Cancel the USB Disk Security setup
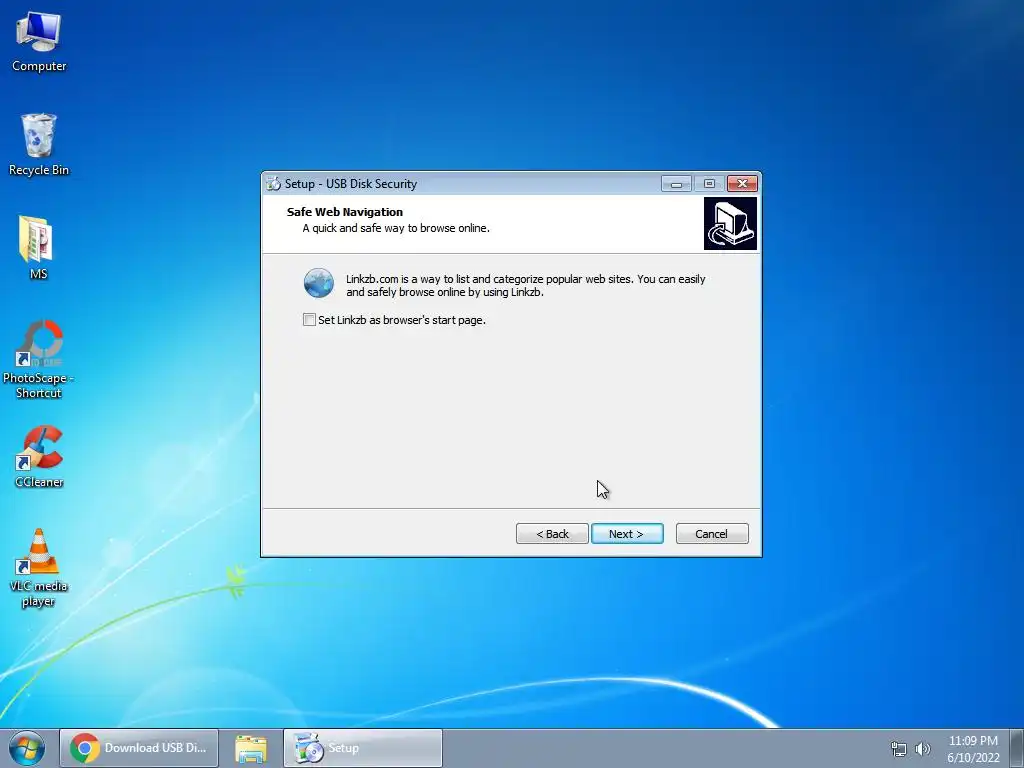Screen dimensions: 1024x768 (712, 534)
